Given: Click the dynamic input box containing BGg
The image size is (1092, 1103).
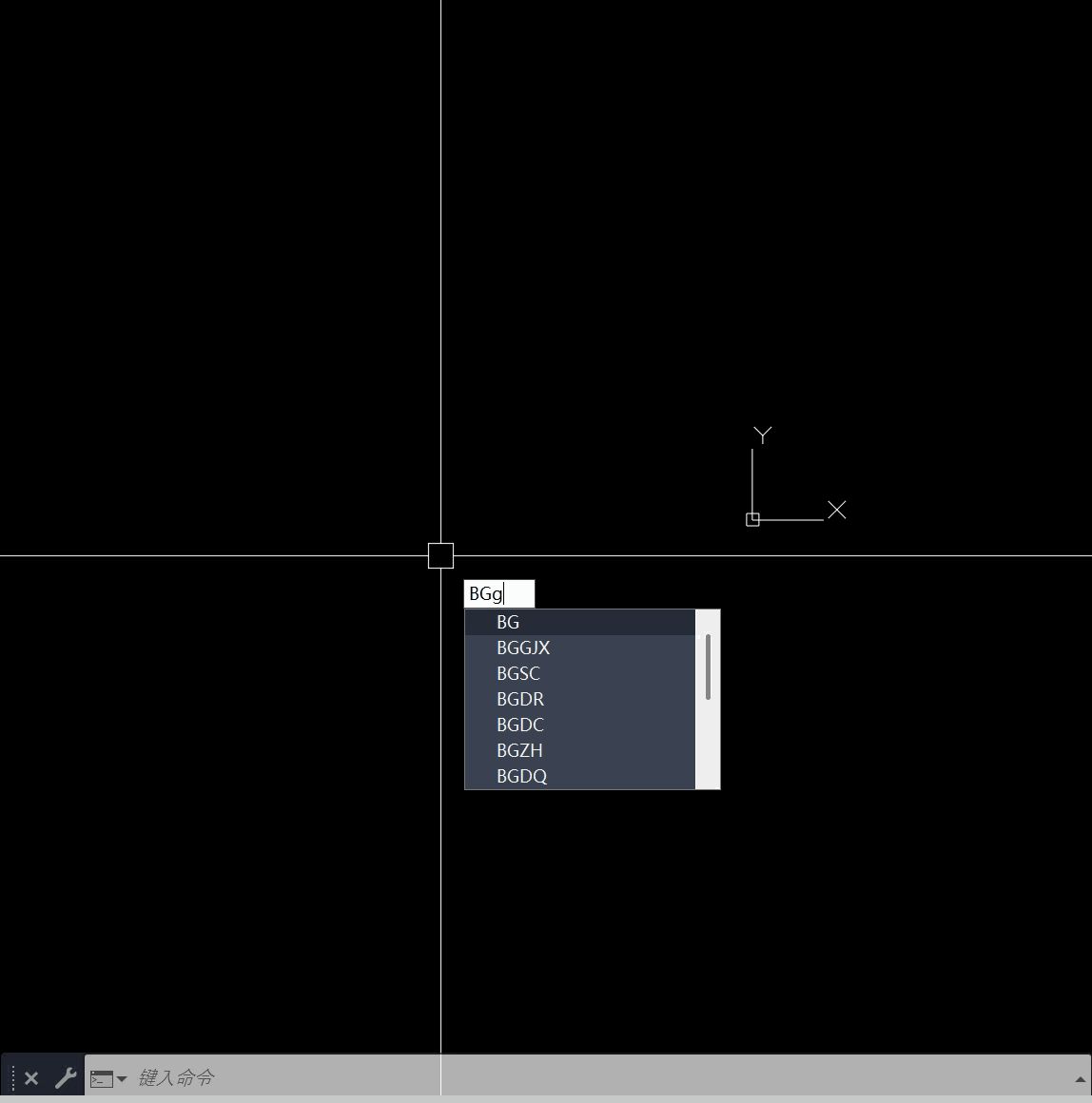Looking at the screenshot, I should pos(498,594).
